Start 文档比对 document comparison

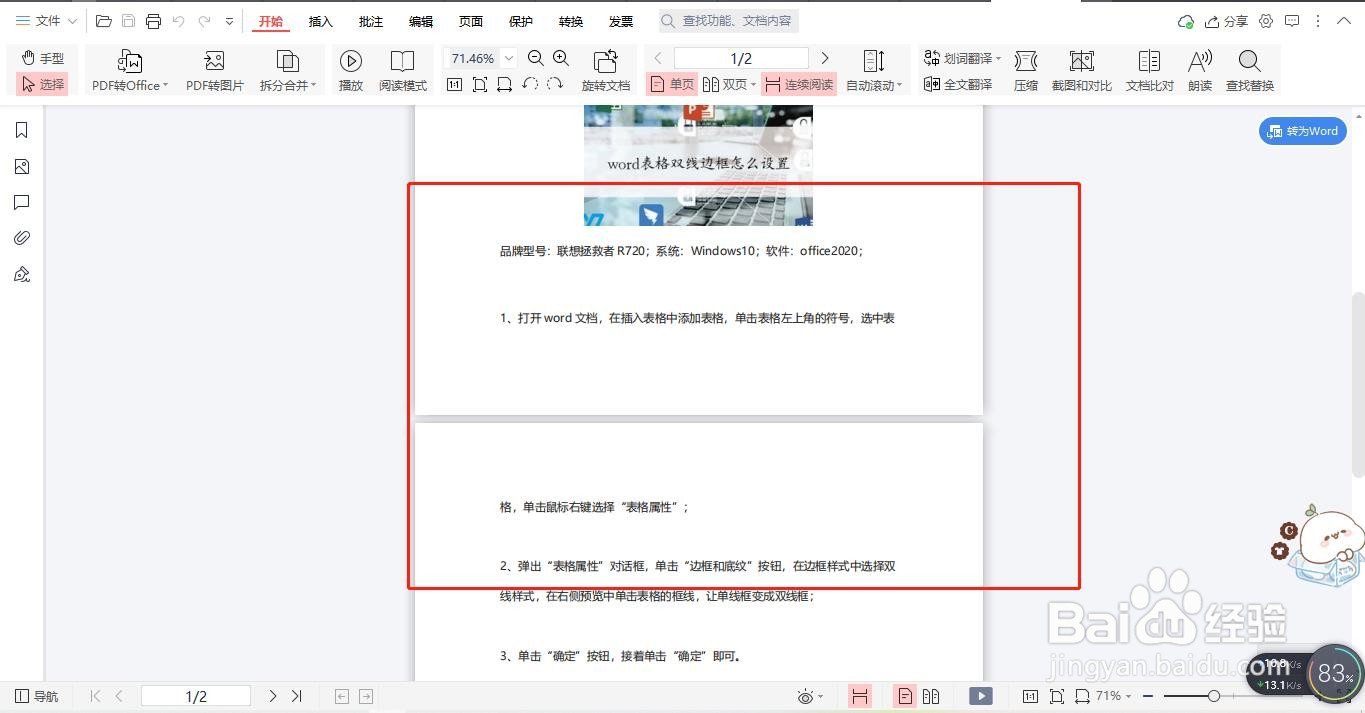(x=1148, y=70)
